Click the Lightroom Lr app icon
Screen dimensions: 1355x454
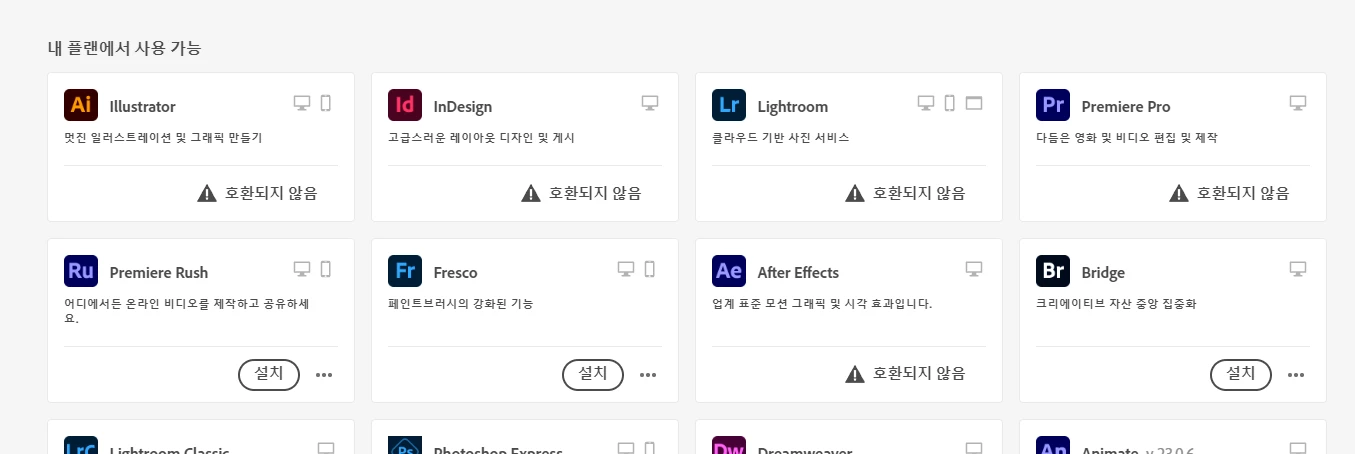tap(728, 105)
